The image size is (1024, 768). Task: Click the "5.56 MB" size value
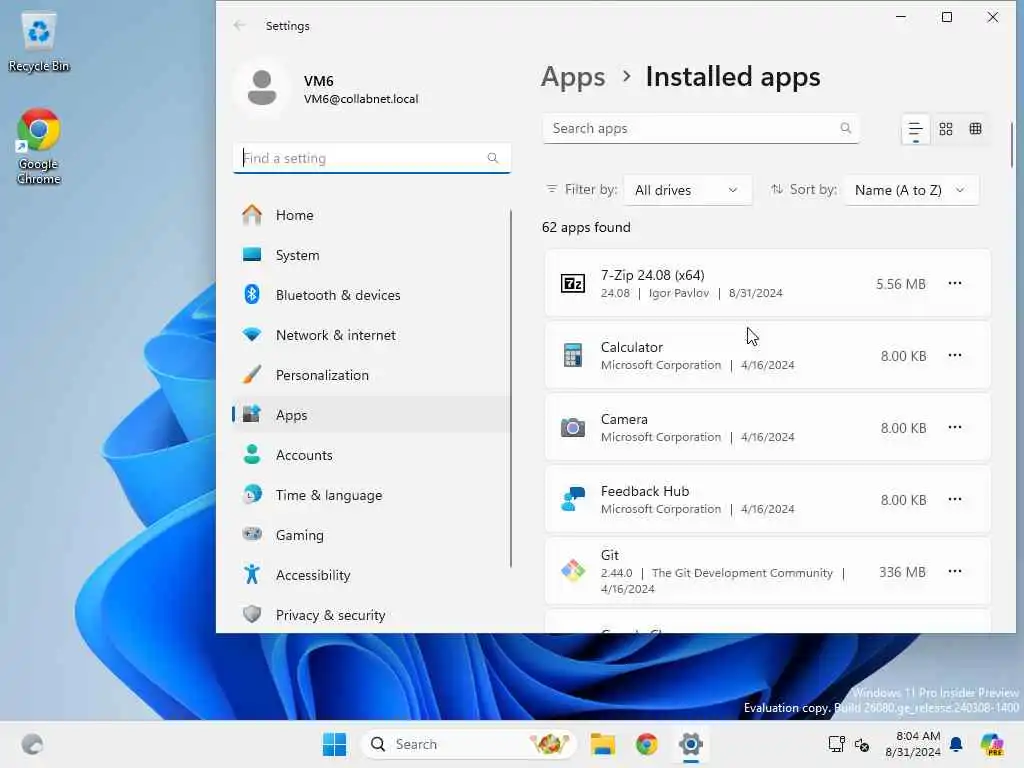coord(901,284)
